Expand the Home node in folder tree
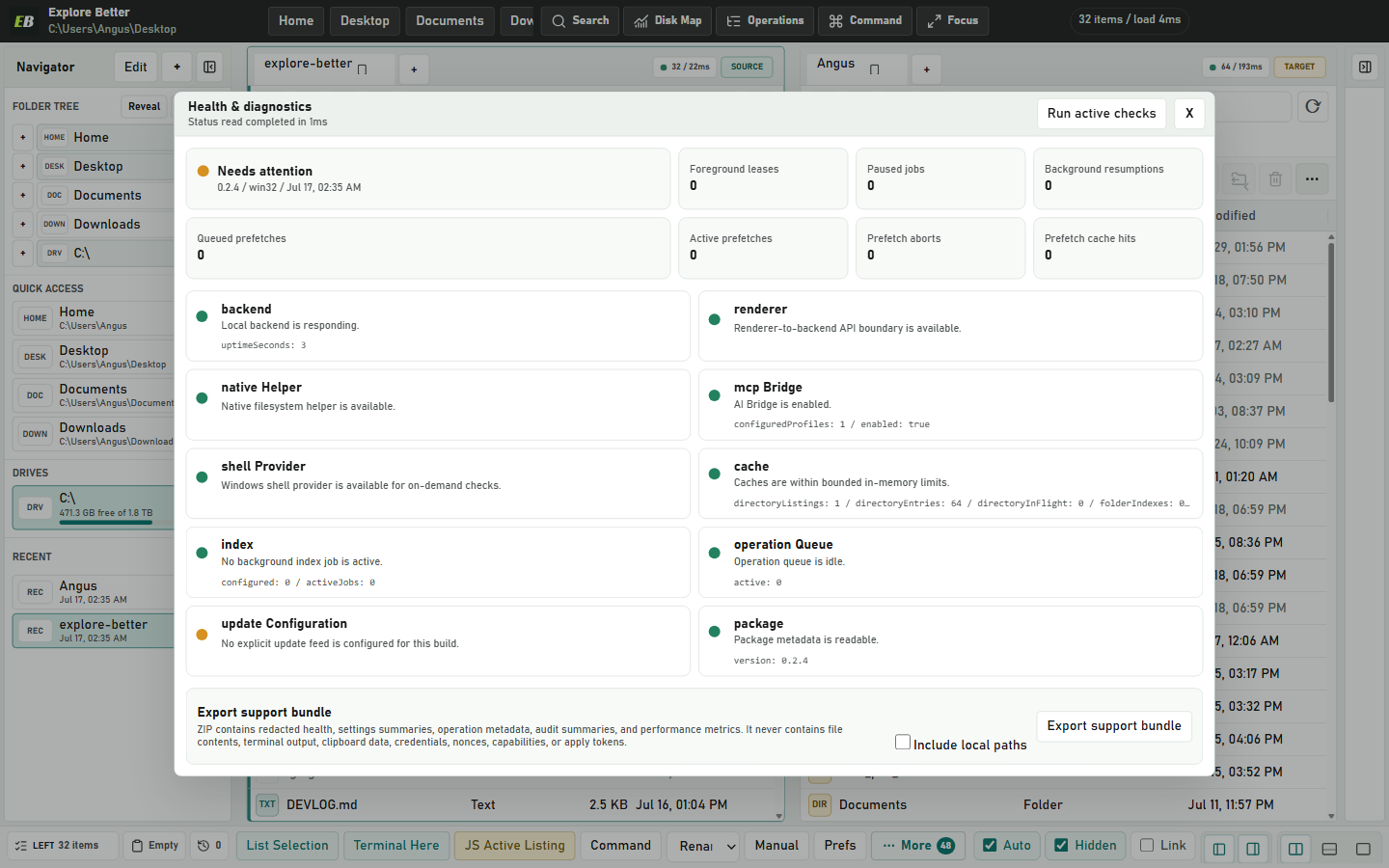1389x868 pixels. coord(22,137)
